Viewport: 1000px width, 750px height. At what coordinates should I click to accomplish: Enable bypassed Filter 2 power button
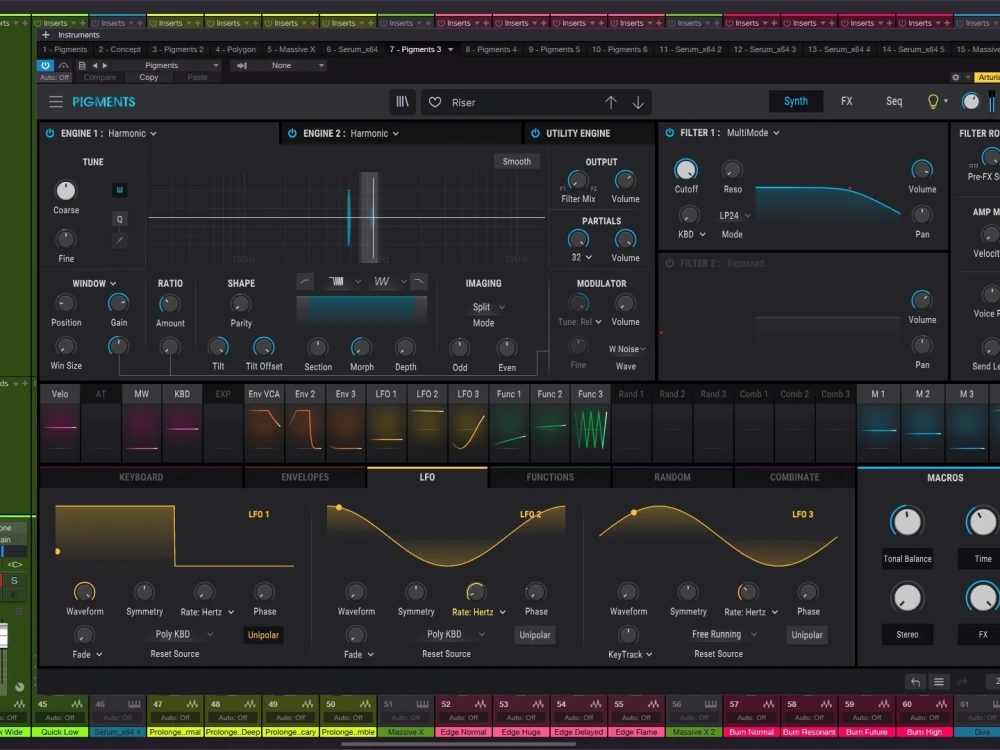[670, 263]
